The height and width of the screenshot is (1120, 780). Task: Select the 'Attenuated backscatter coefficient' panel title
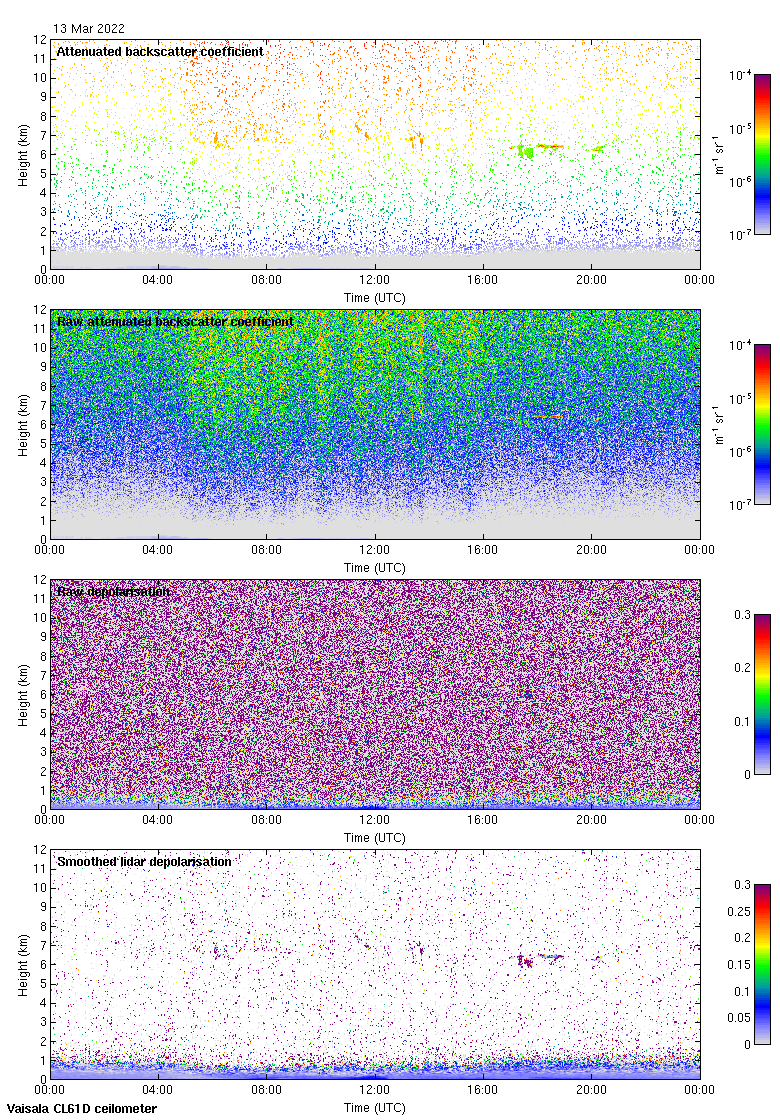click(x=160, y=51)
